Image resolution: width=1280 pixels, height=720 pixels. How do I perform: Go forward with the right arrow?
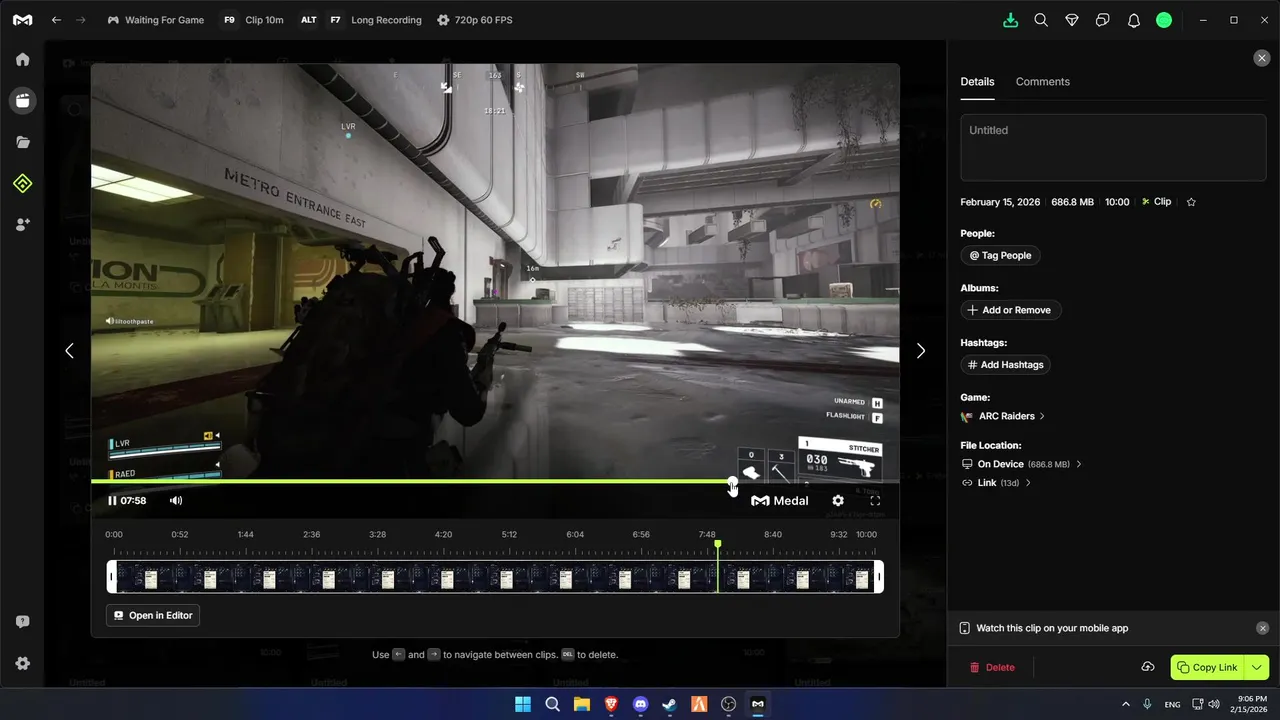click(81, 20)
